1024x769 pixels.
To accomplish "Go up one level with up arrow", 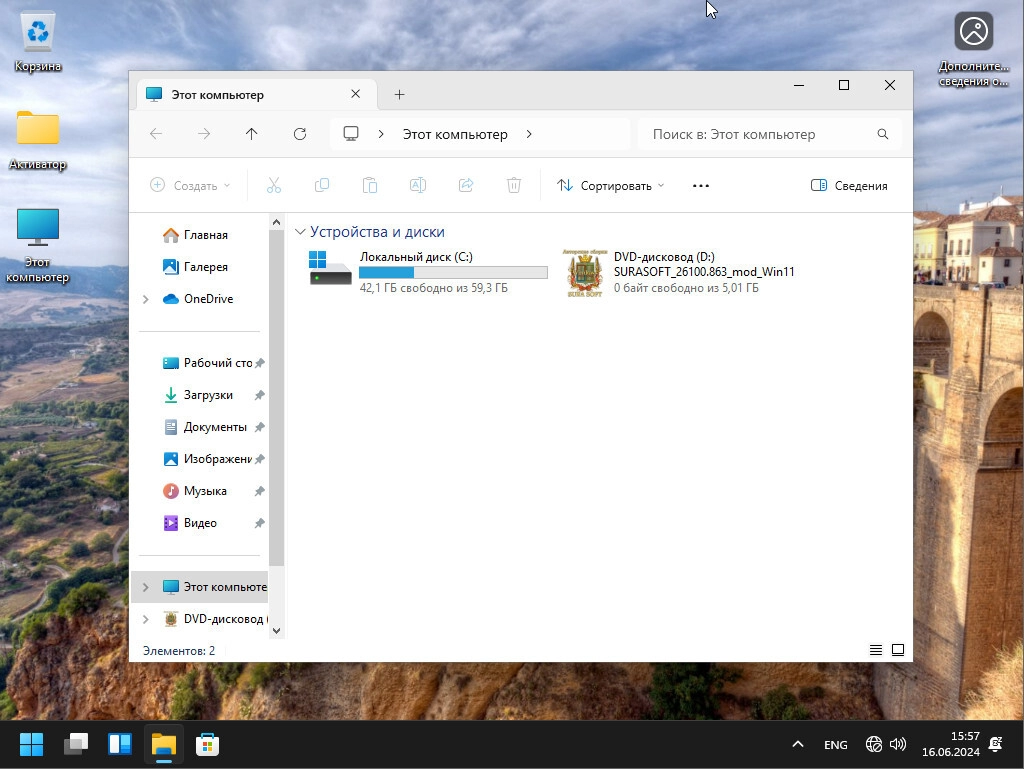I will (x=251, y=134).
